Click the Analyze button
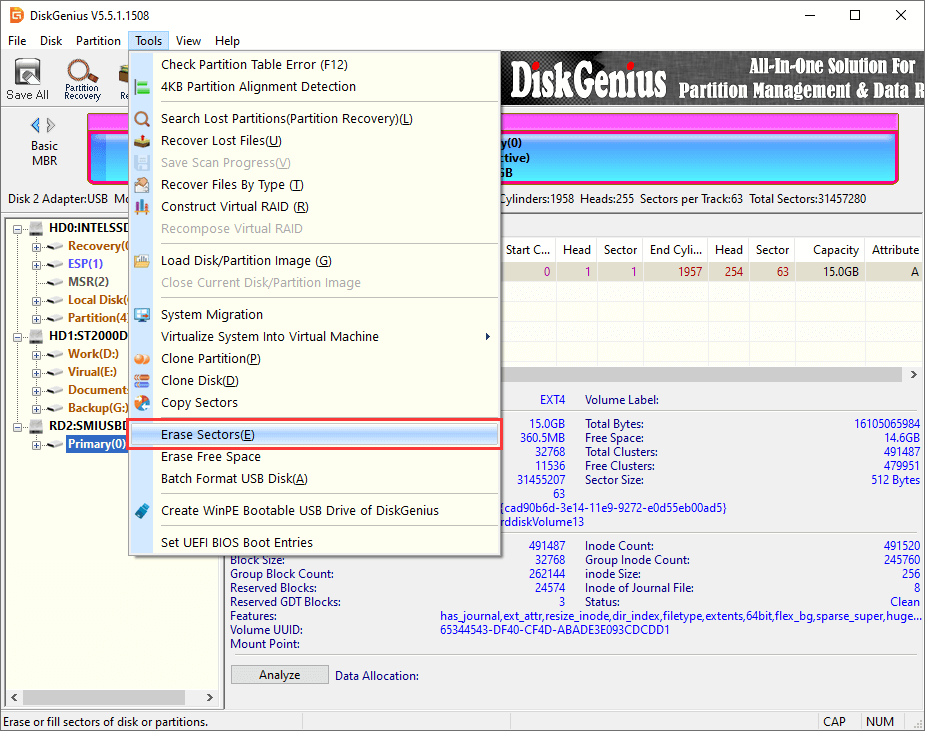The height and width of the screenshot is (731, 925). (x=280, y=675)
